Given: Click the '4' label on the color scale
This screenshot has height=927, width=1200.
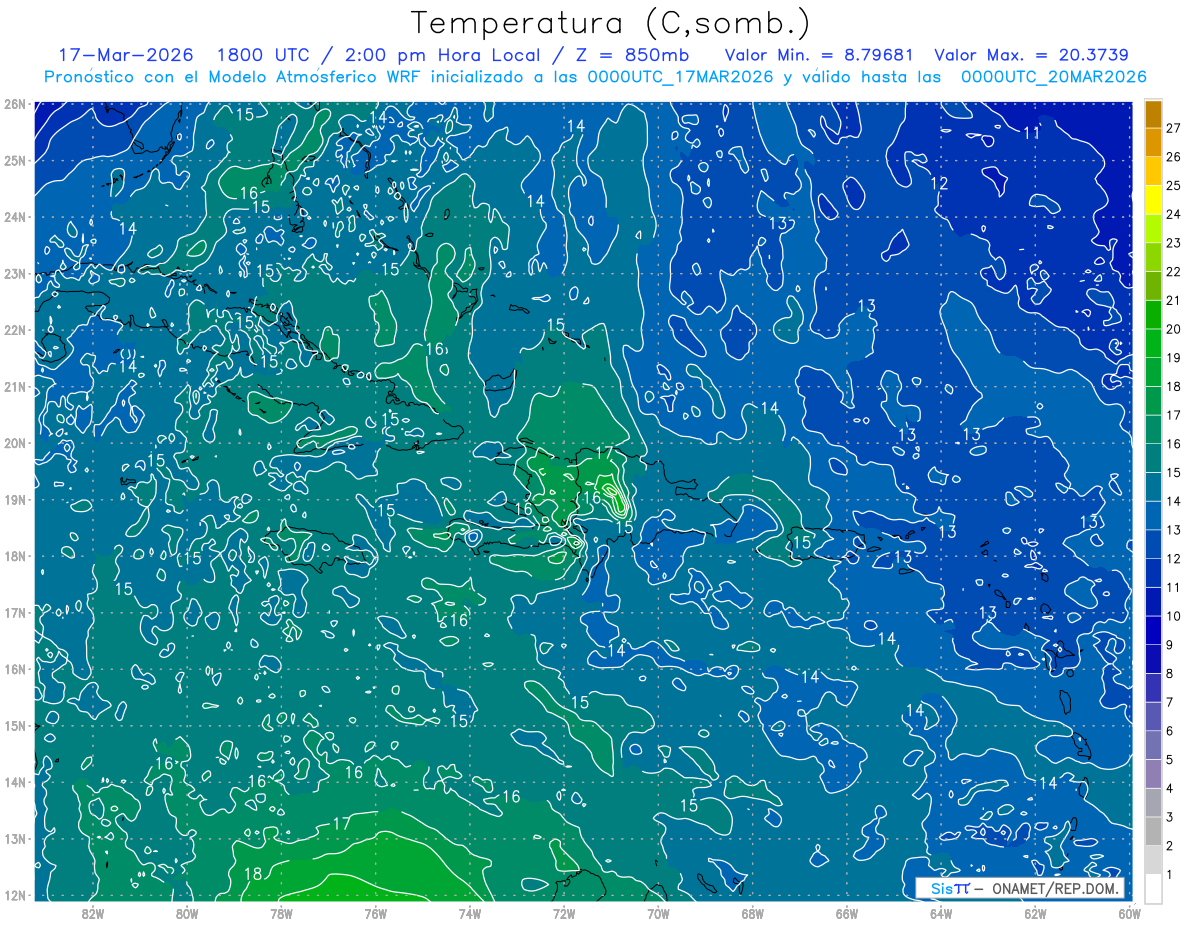Looking at the screenshot, I should pyautogui.click(x=1169, y=789).
